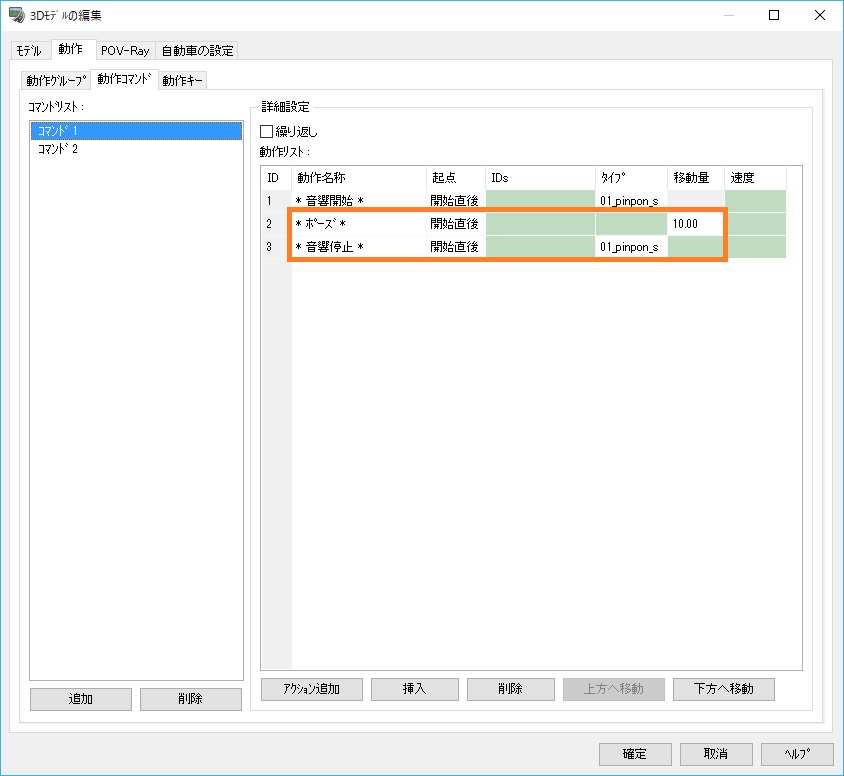Select the ＊音響停止＊ action name cell

(359, 247)
